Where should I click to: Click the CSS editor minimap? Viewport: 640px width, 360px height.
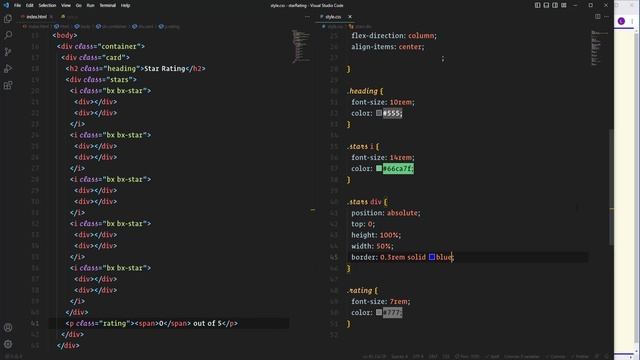pos(599,48)
